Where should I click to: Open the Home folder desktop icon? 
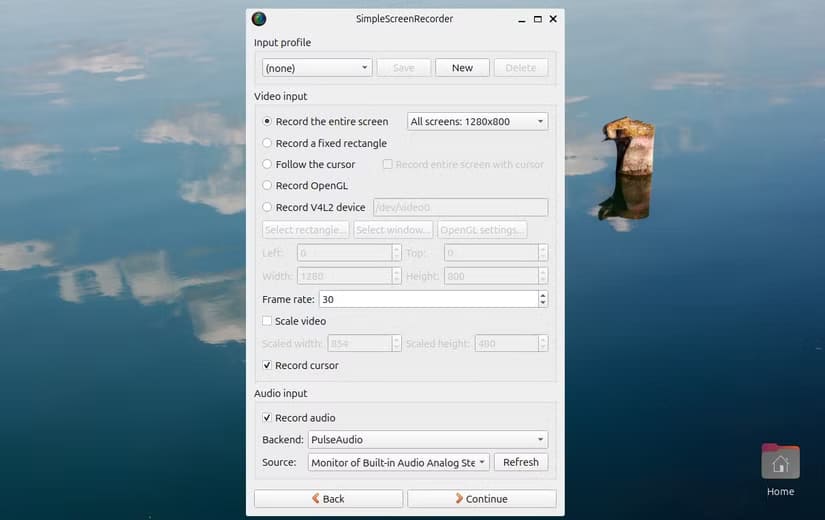[780, 470]
